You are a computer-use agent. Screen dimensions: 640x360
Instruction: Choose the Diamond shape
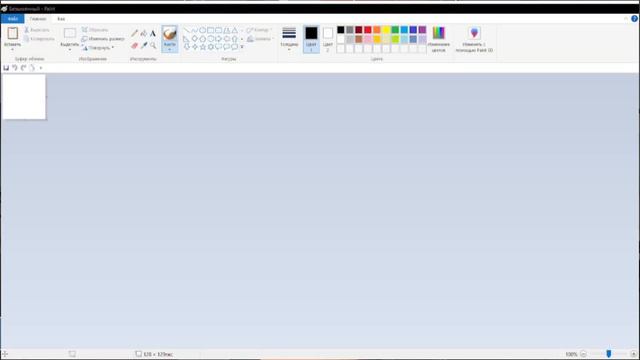pos(195,39)
